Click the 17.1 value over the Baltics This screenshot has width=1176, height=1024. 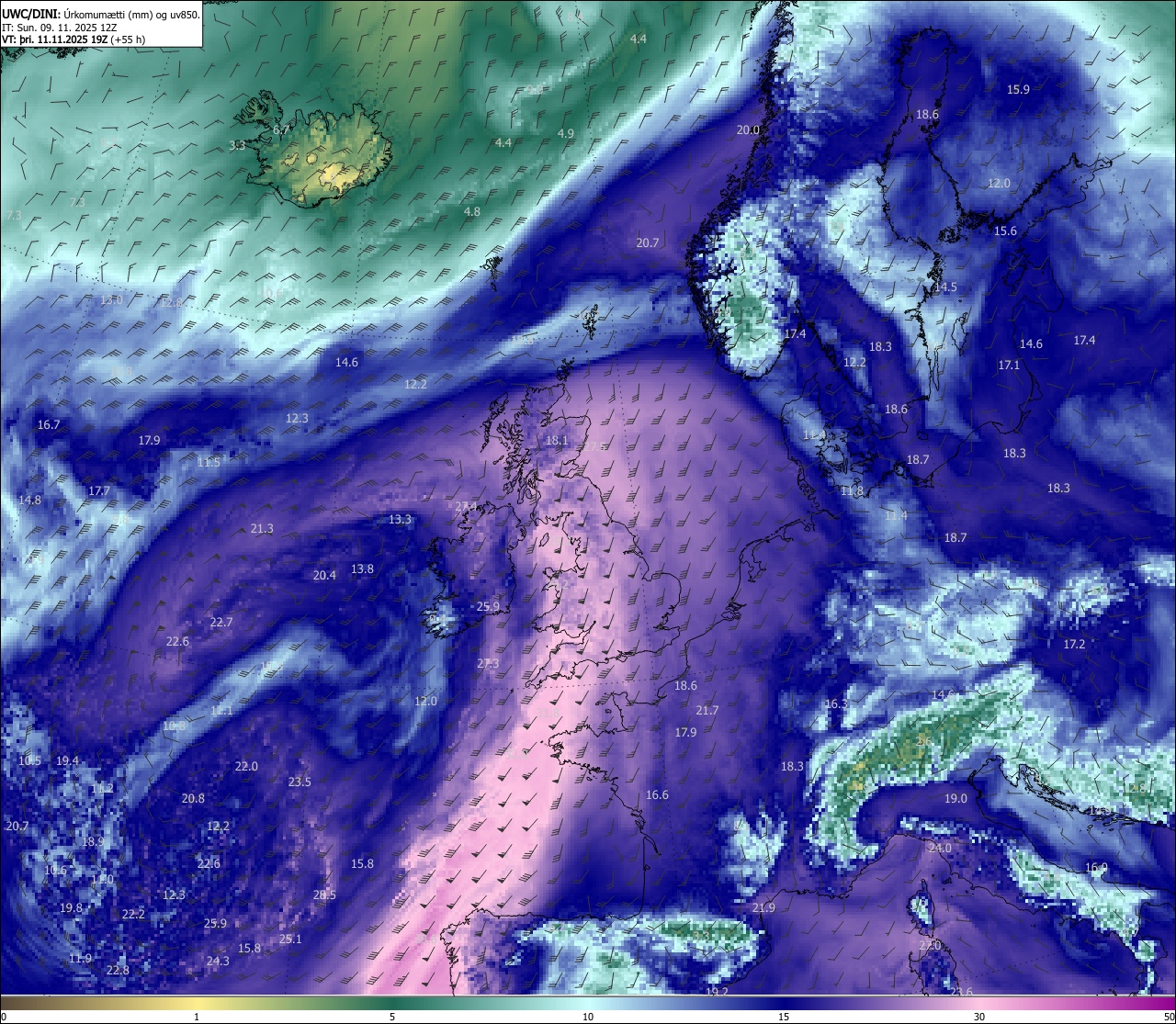tap(1009, 365)
